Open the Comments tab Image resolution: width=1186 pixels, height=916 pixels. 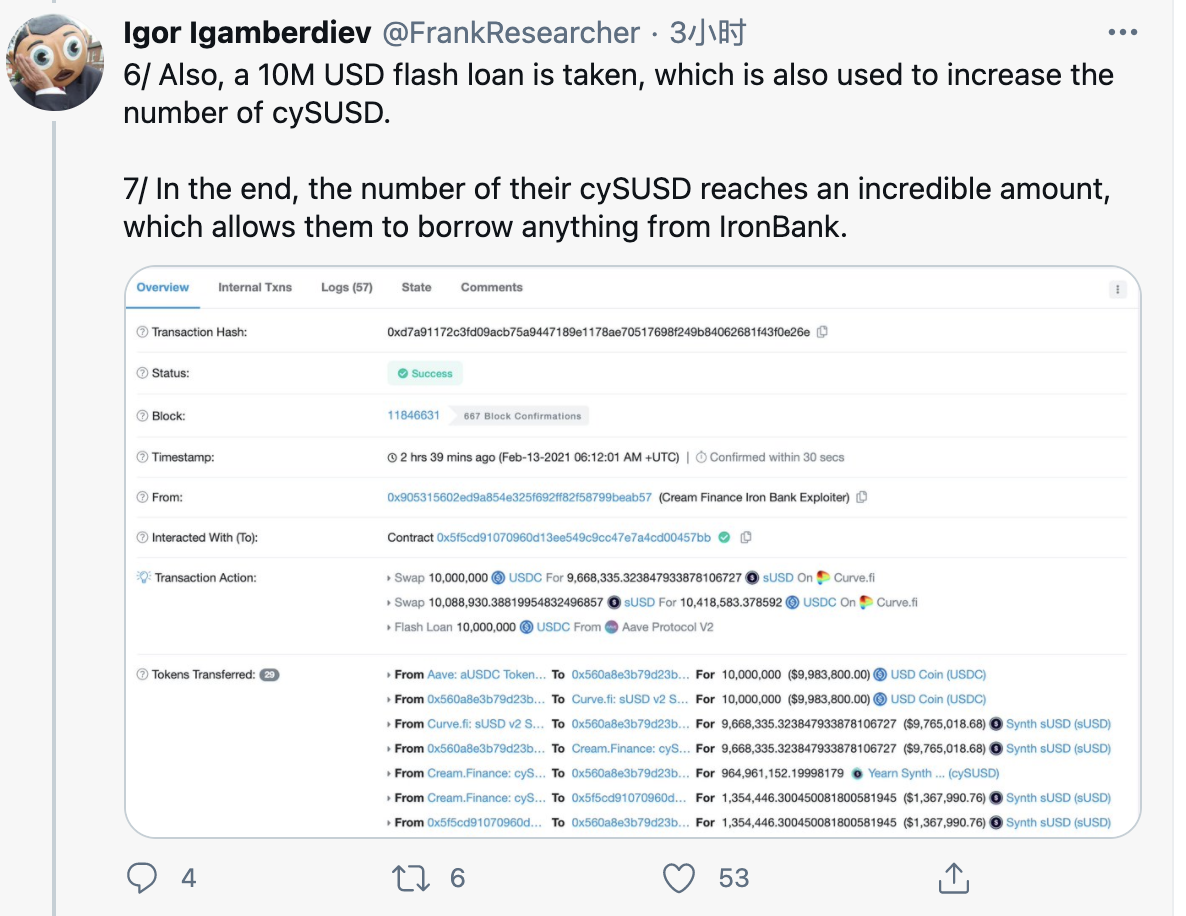coord(491,287)
